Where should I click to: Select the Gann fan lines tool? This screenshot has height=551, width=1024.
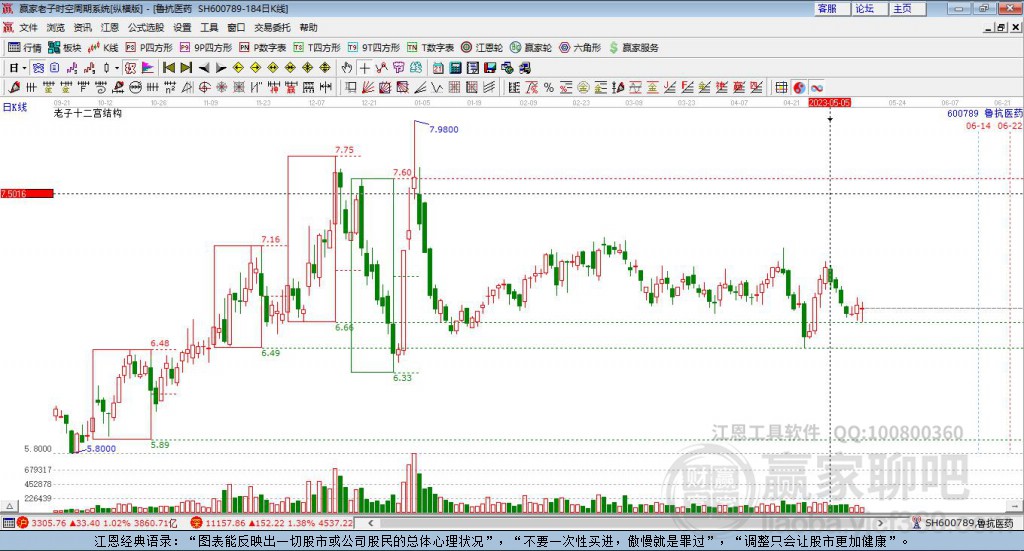(369, 87)
